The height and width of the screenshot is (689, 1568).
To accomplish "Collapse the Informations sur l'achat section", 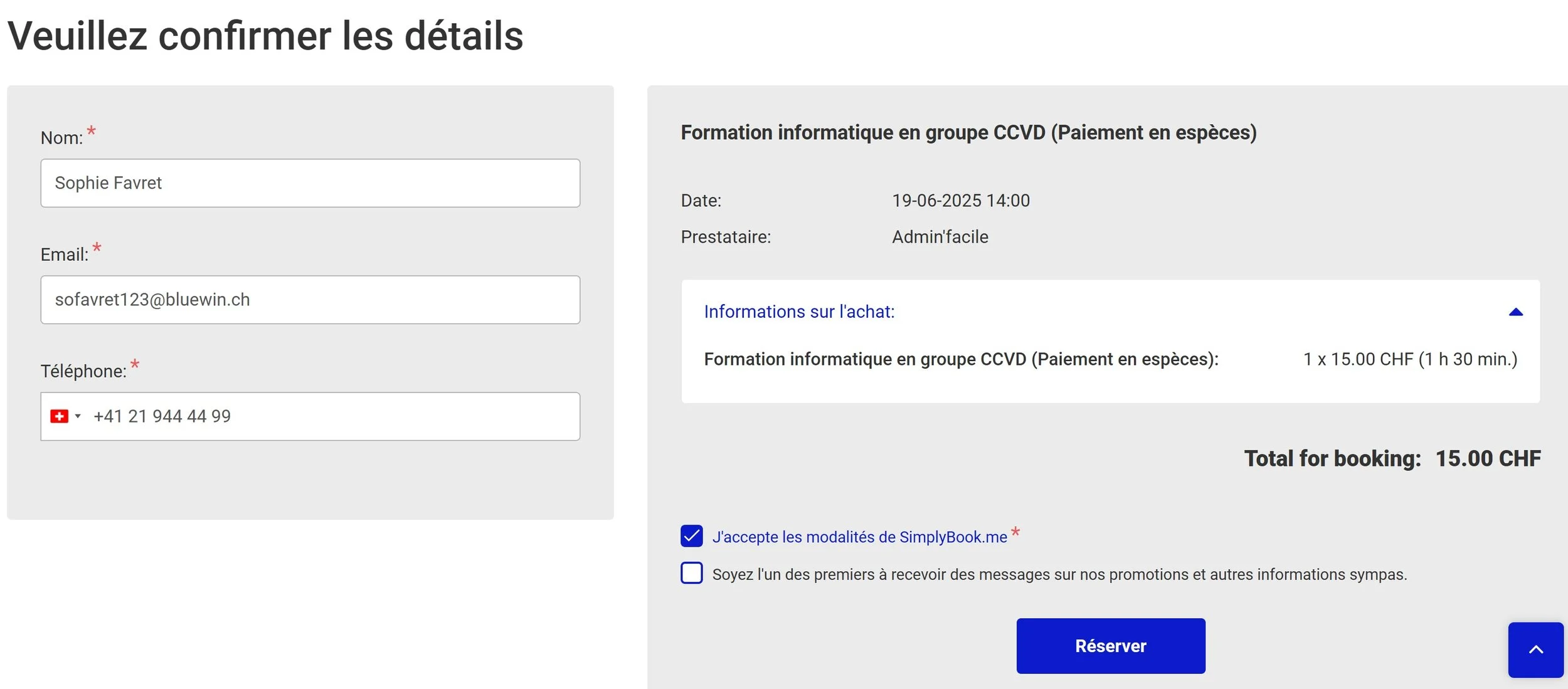I will (798, 312).
